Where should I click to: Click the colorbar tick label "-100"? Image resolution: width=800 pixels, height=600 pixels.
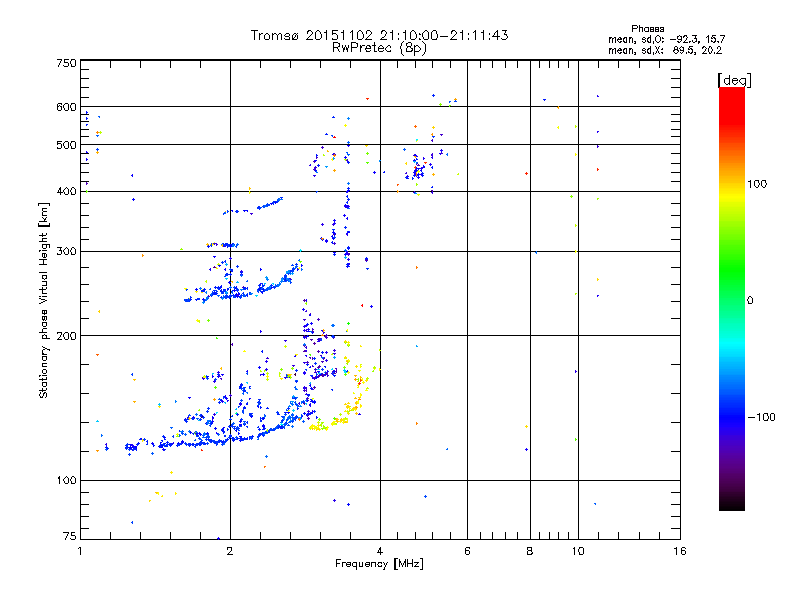[761, 417]
